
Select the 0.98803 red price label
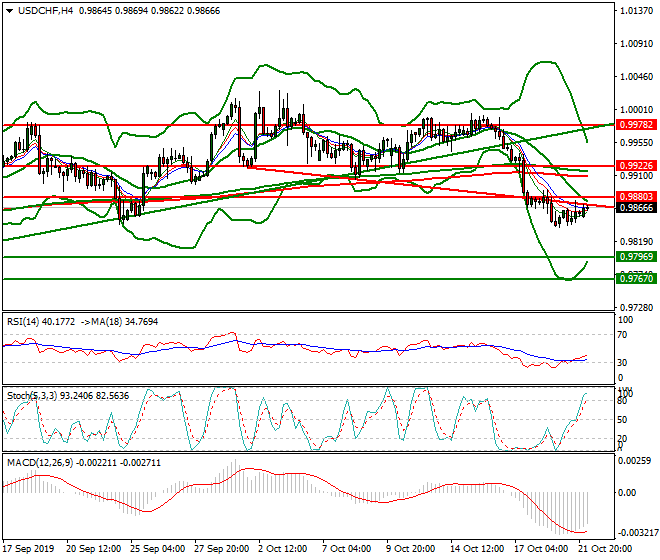[636, 197]
